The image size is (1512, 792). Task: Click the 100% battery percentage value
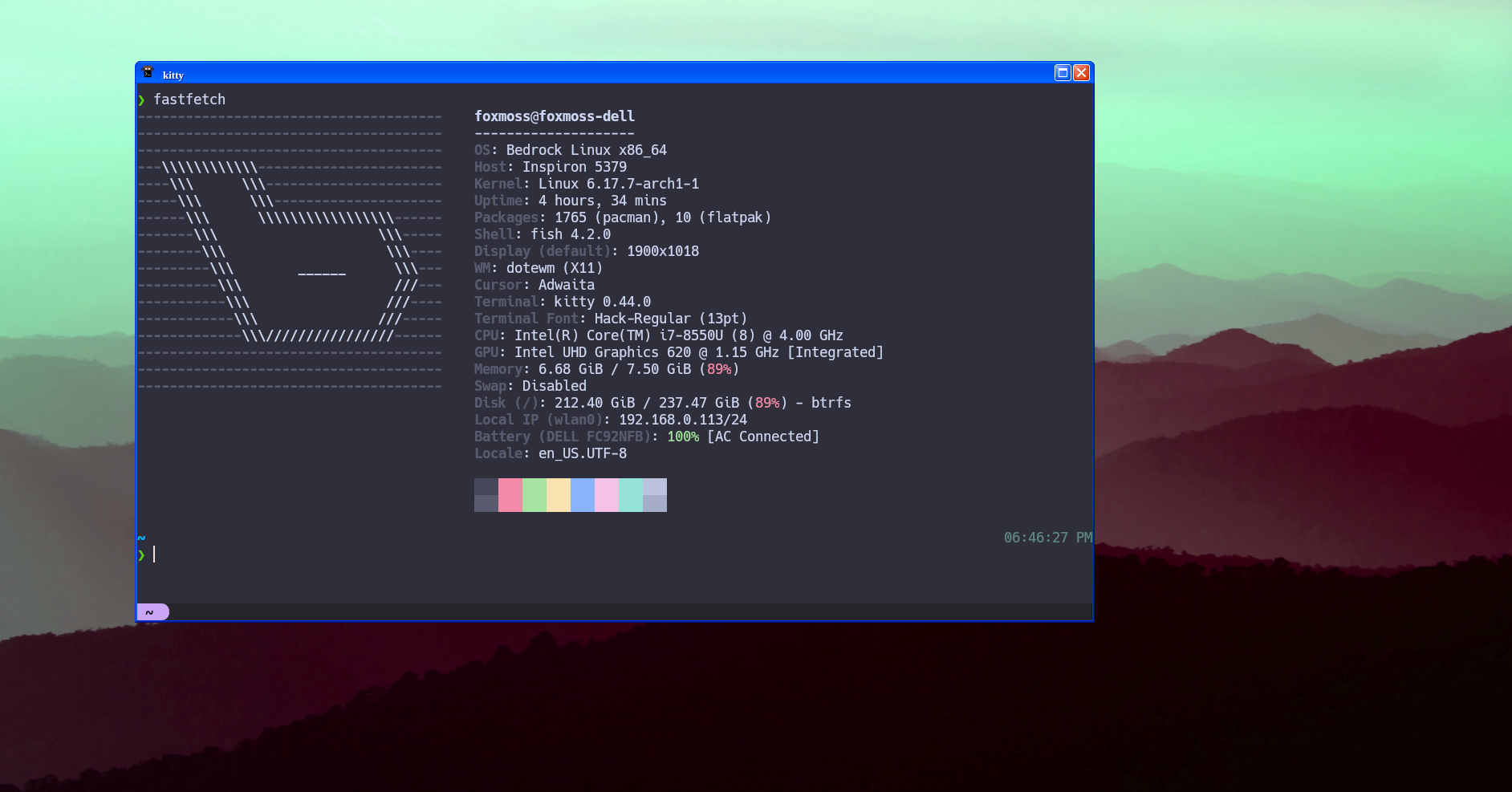pyautogui.click(x=683, y=437)
